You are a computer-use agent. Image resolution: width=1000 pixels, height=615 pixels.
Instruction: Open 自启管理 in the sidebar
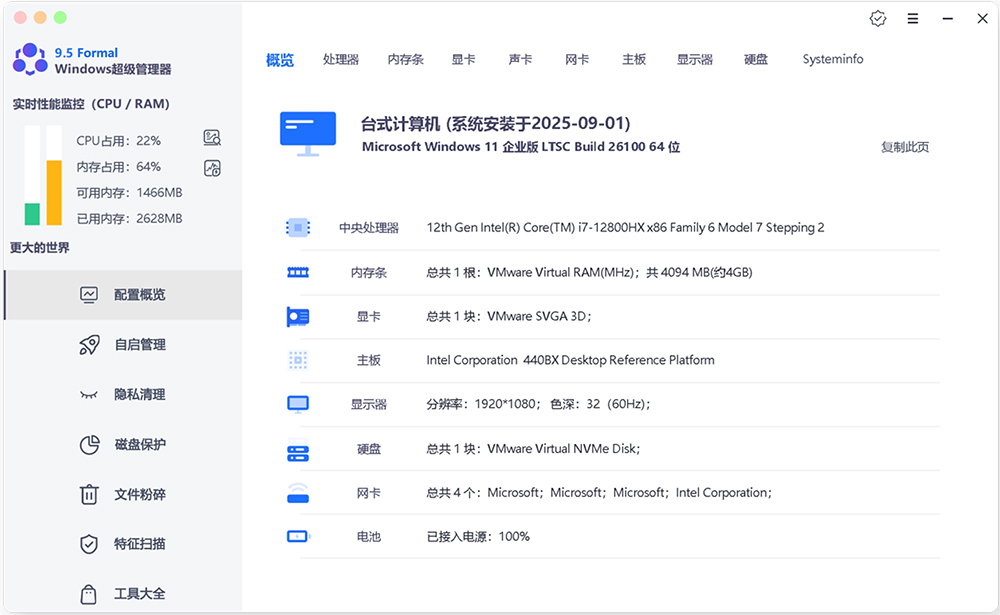click(x=123, y=345)
